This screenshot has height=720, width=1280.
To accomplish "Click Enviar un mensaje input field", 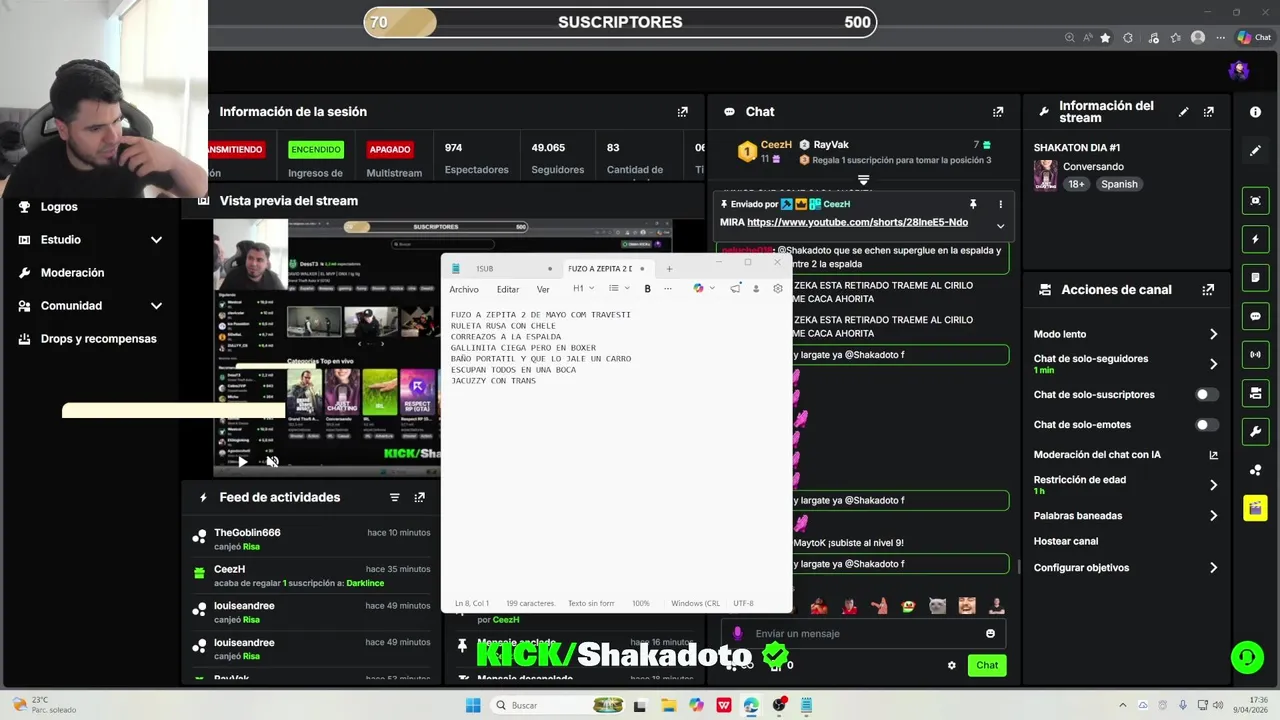I will coord(865,633).
